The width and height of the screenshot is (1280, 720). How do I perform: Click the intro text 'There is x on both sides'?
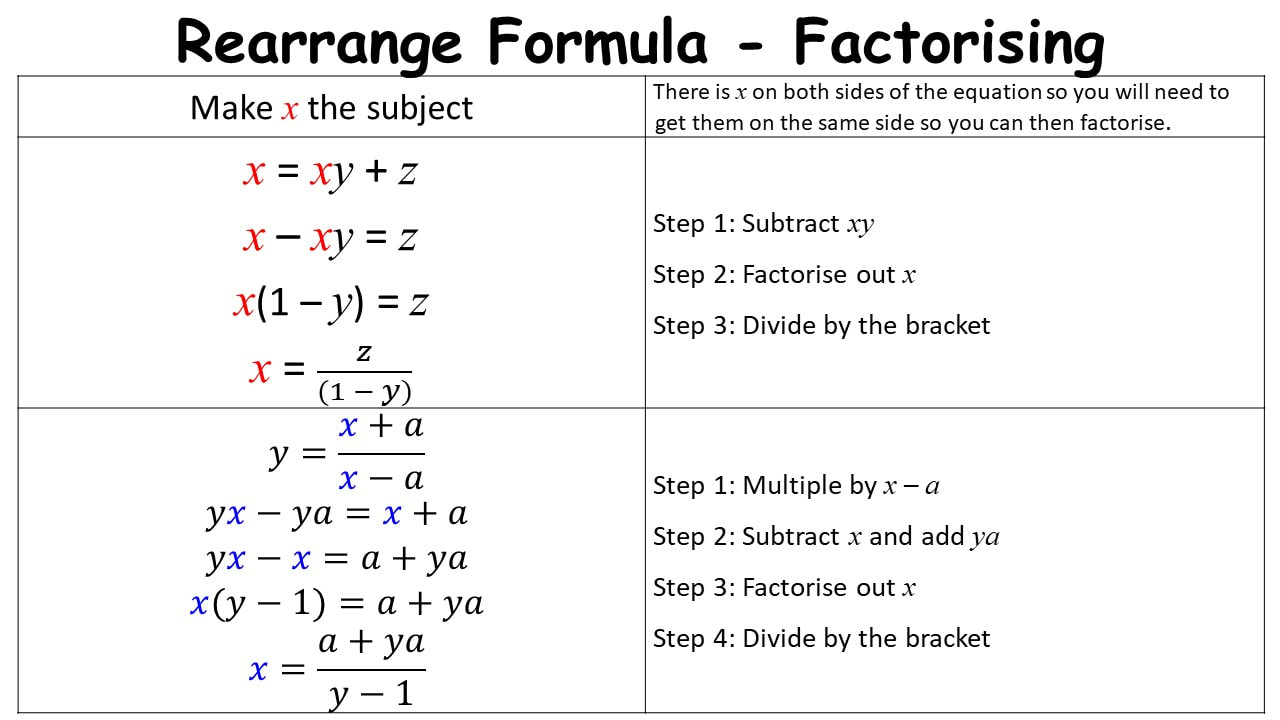click(x=941, y=107)
